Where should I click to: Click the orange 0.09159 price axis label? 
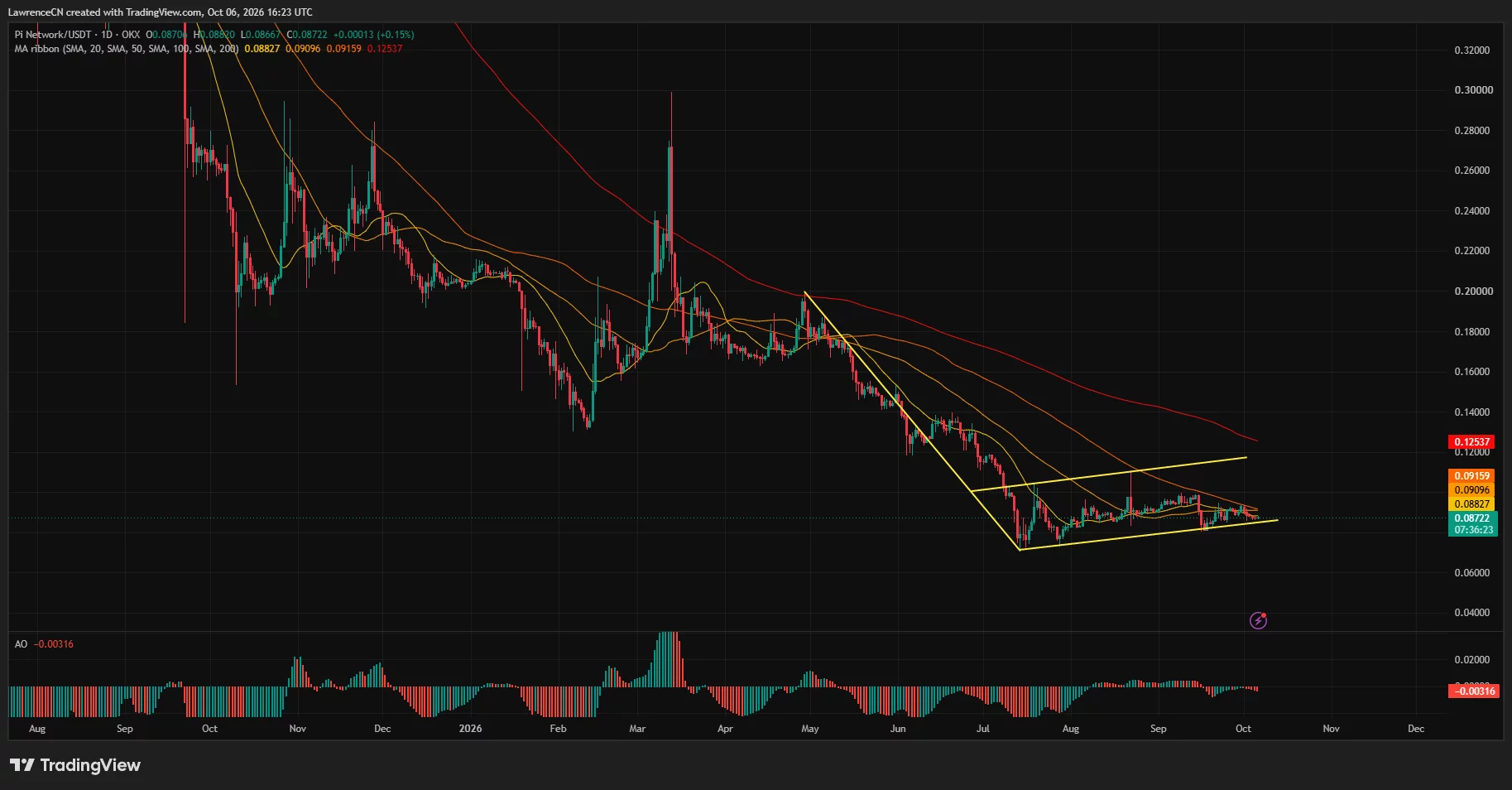[1472, 476]
